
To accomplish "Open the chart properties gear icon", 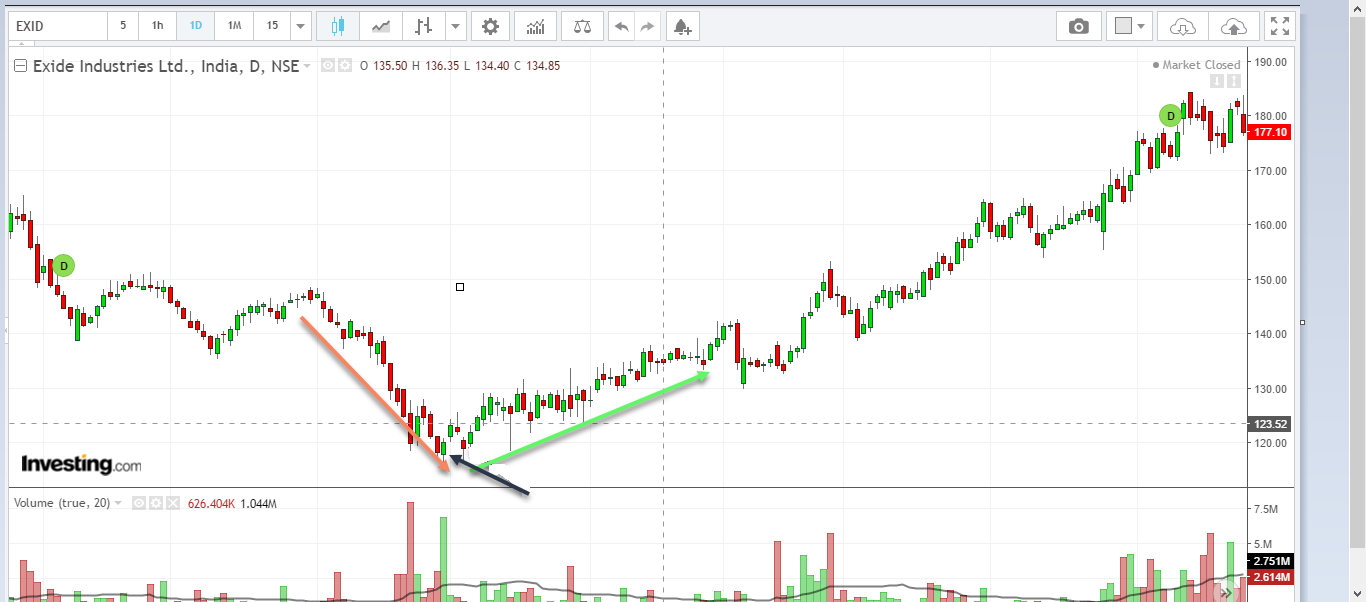I will tap(489, 25).
